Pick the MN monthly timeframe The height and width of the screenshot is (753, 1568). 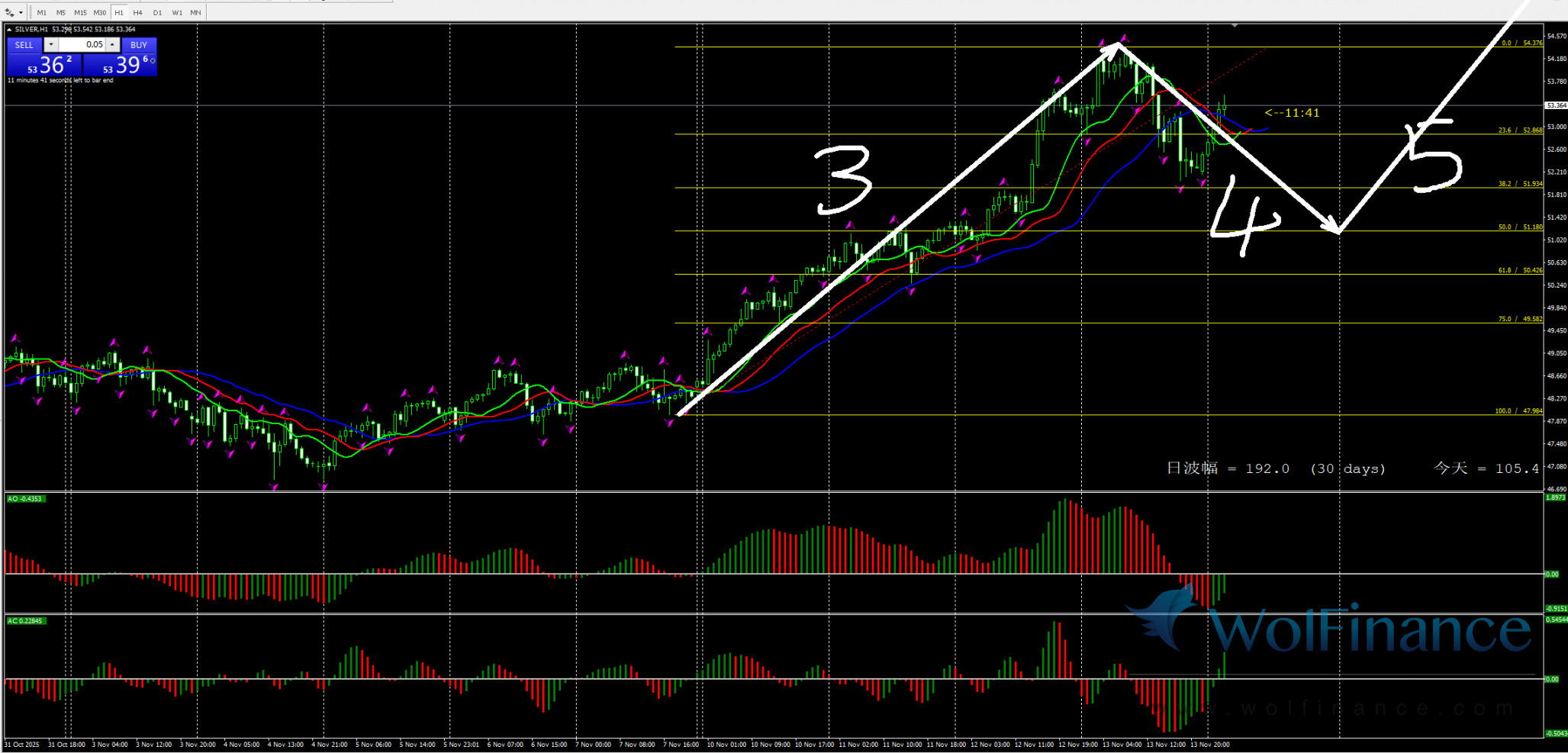pos(196,13)
